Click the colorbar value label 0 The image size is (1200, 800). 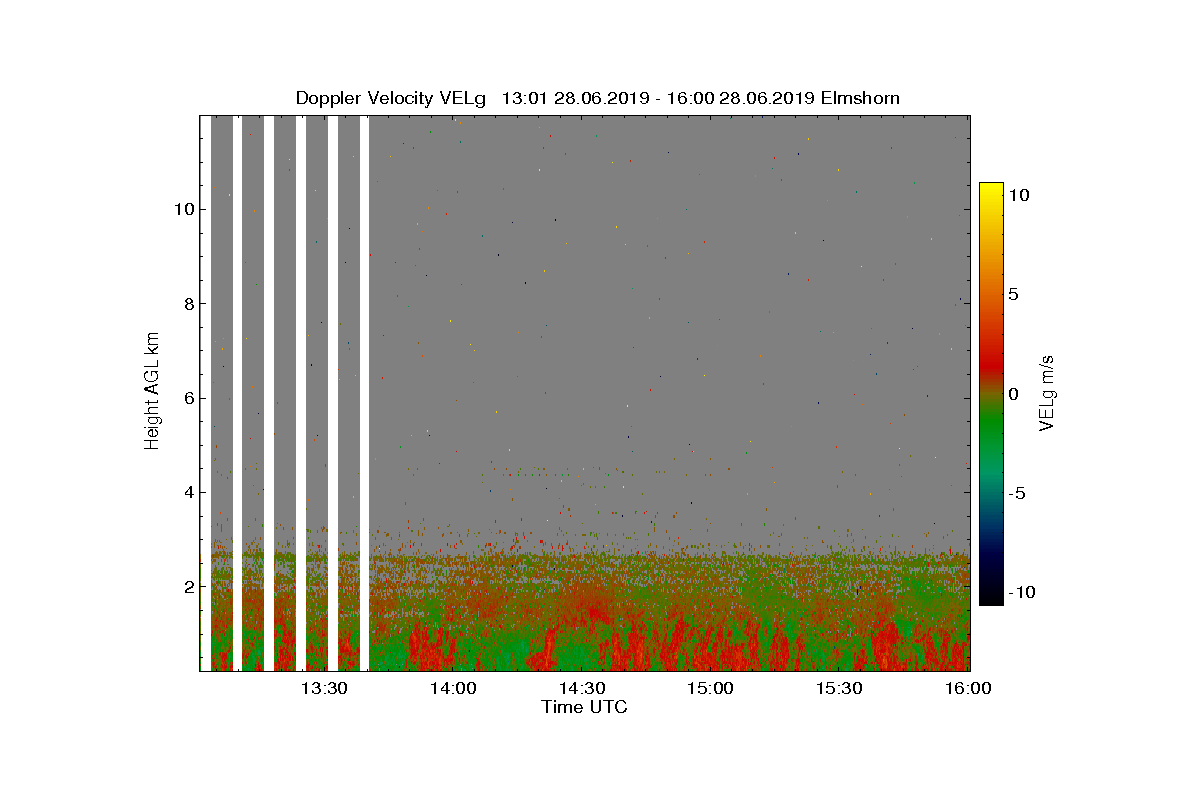coord(1013,394)
